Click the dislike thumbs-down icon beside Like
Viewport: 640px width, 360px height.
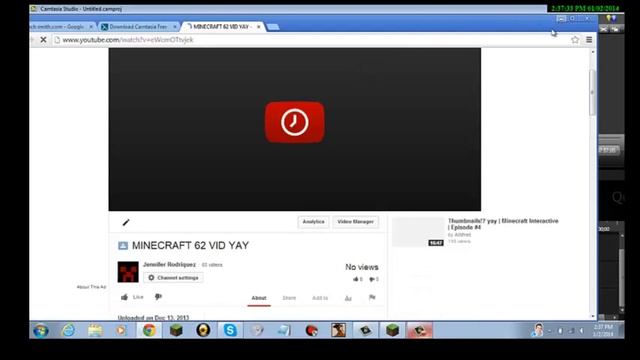click(158, 297)
